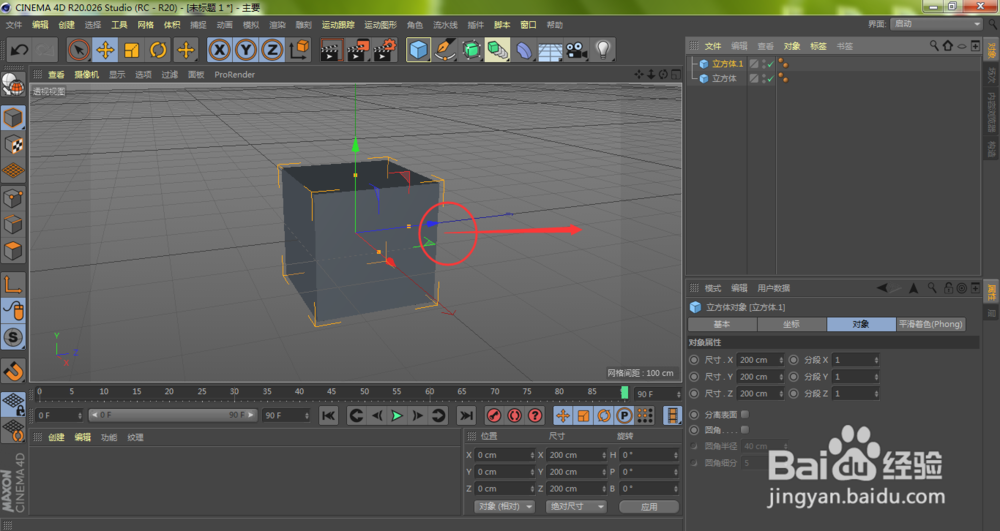Add a Cube primitive object
The image size is (1000, 531).
pyautogui.click(x=418, y=50)
